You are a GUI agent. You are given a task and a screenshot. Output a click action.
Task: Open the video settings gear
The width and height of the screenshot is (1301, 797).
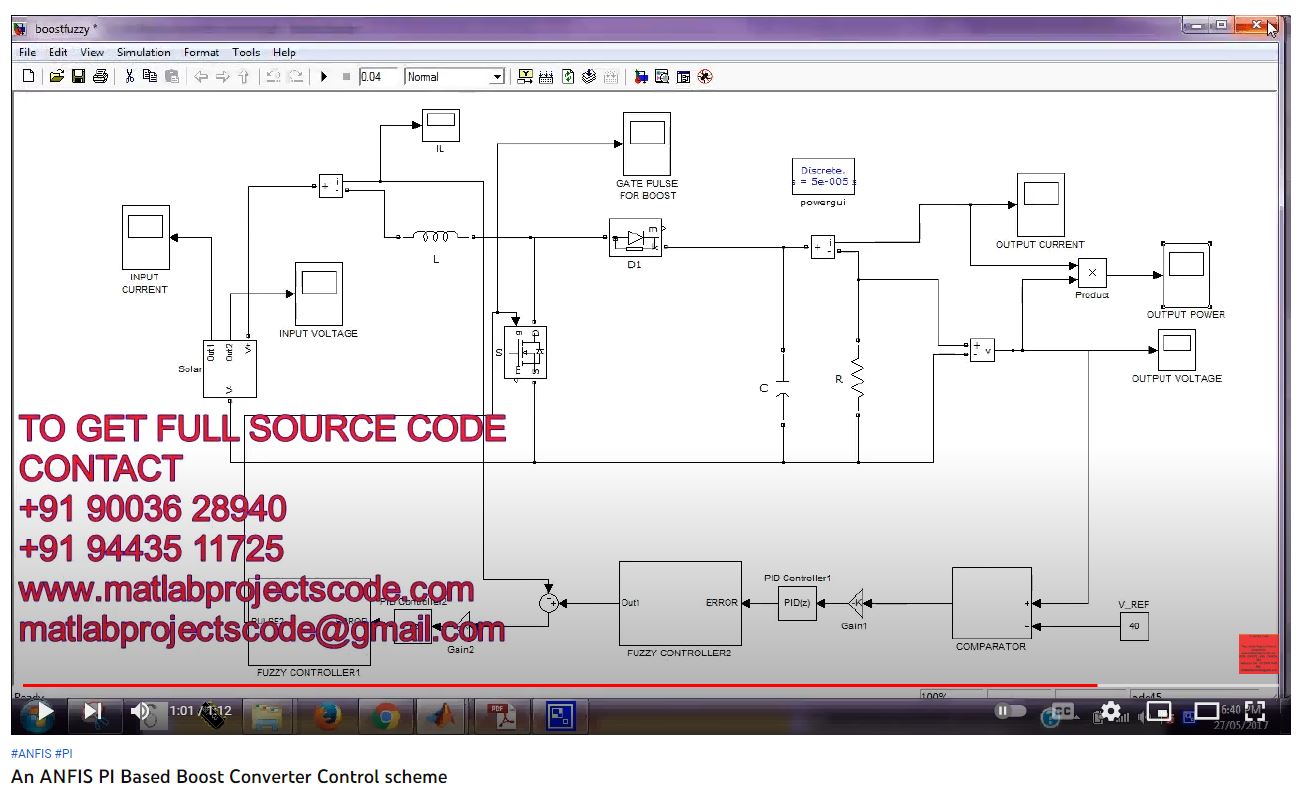click(x=1109, y=711)
